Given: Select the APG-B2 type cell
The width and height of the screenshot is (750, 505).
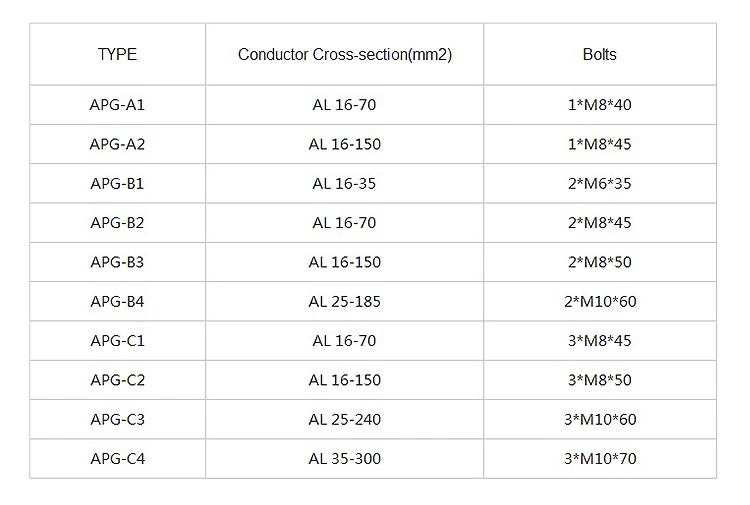Looking at the screenshot, I should (x=117, y=223).
